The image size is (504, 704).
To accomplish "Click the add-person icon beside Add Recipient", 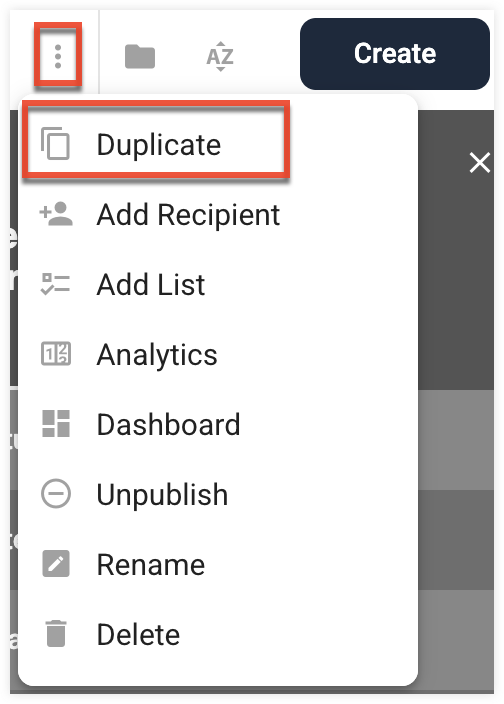I will point(56,214).
